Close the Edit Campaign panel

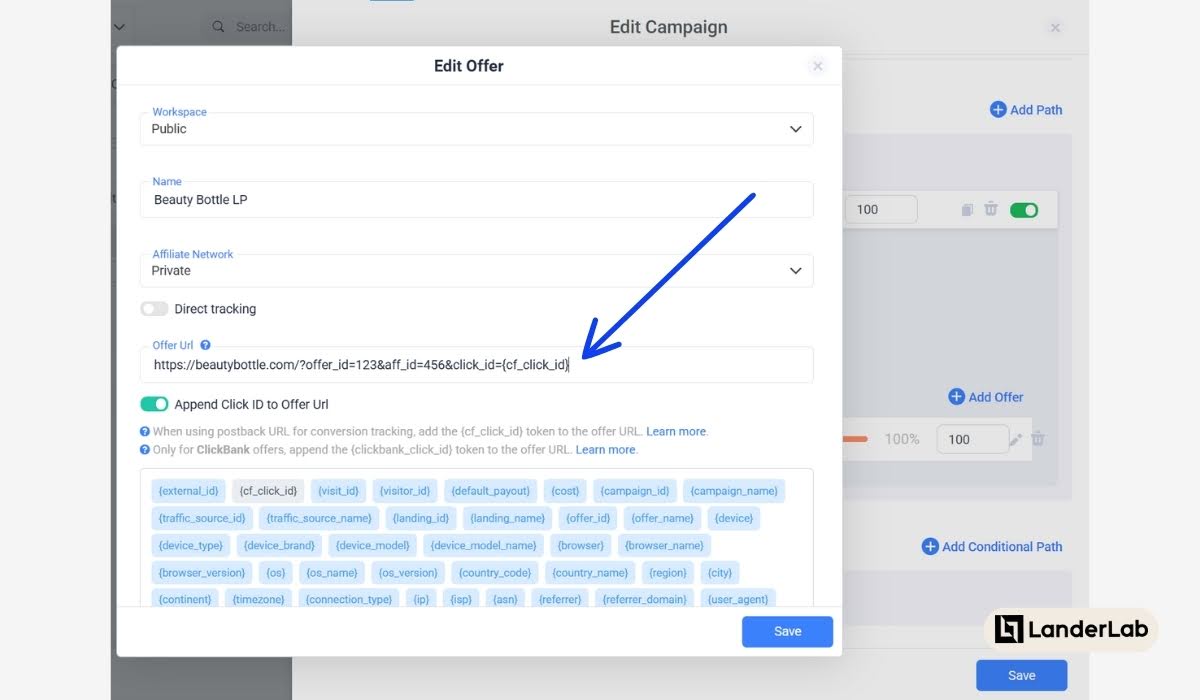tap(1055, 28)
